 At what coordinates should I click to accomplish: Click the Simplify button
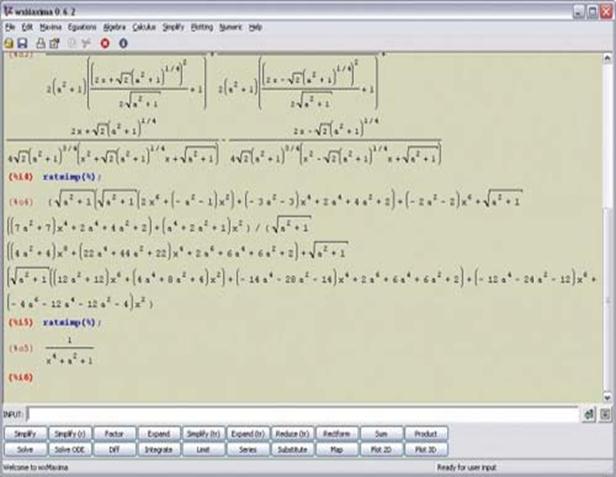tap(25, 434)
